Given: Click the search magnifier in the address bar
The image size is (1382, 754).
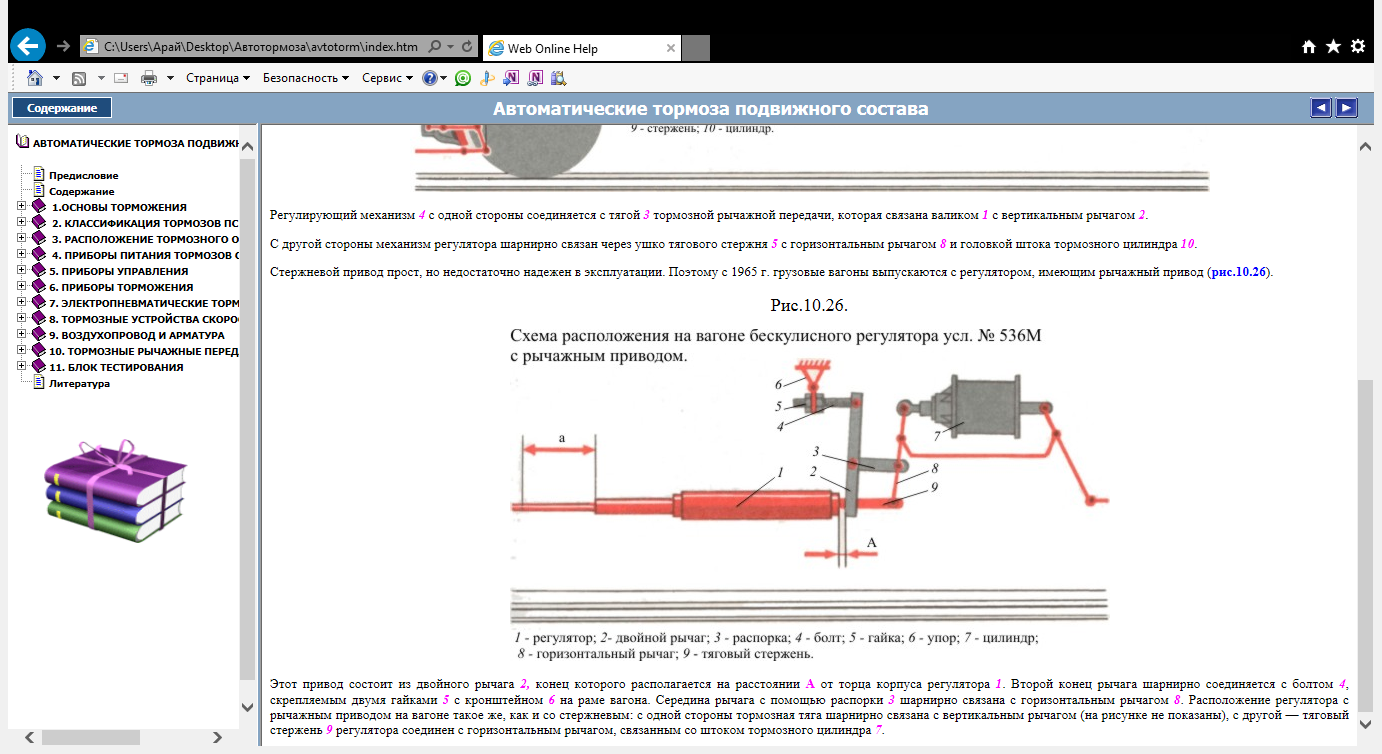Looking at the screenshot, I should (x=434, y=47).
